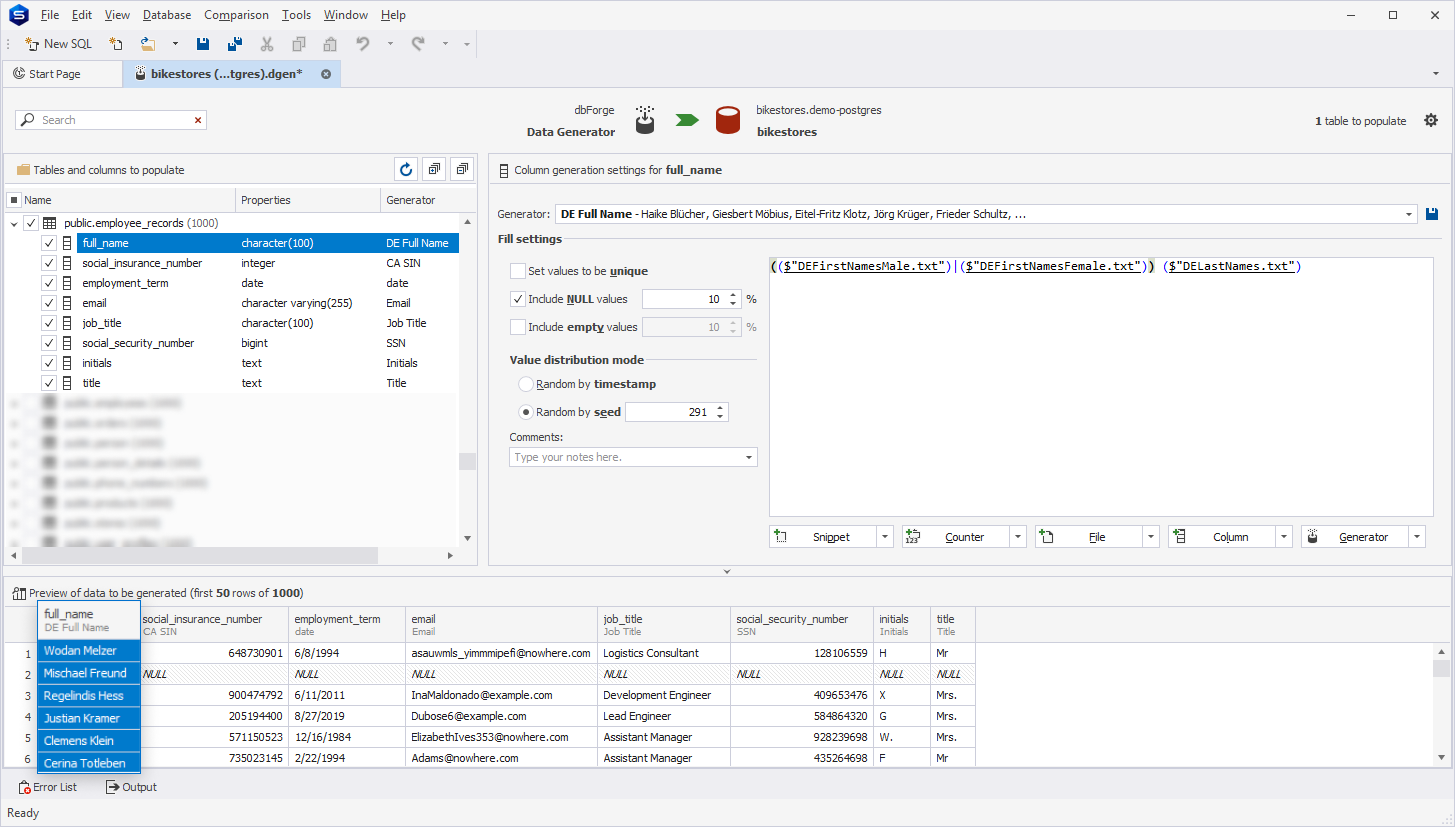This screenshot has height=827, width=1455.
Task: Click the Collapse All tree icon
Action: pos(462,170)
